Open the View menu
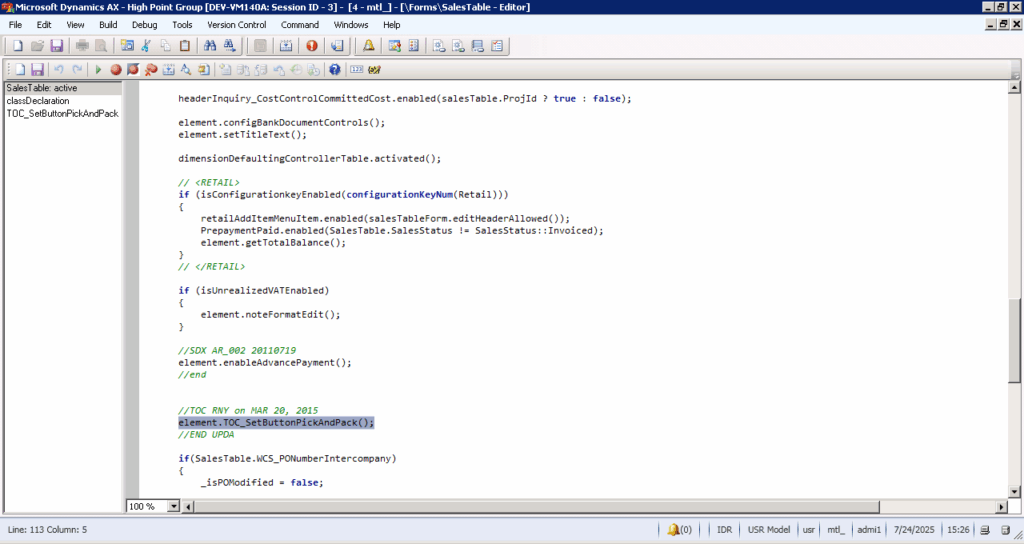 pos(75,25)
